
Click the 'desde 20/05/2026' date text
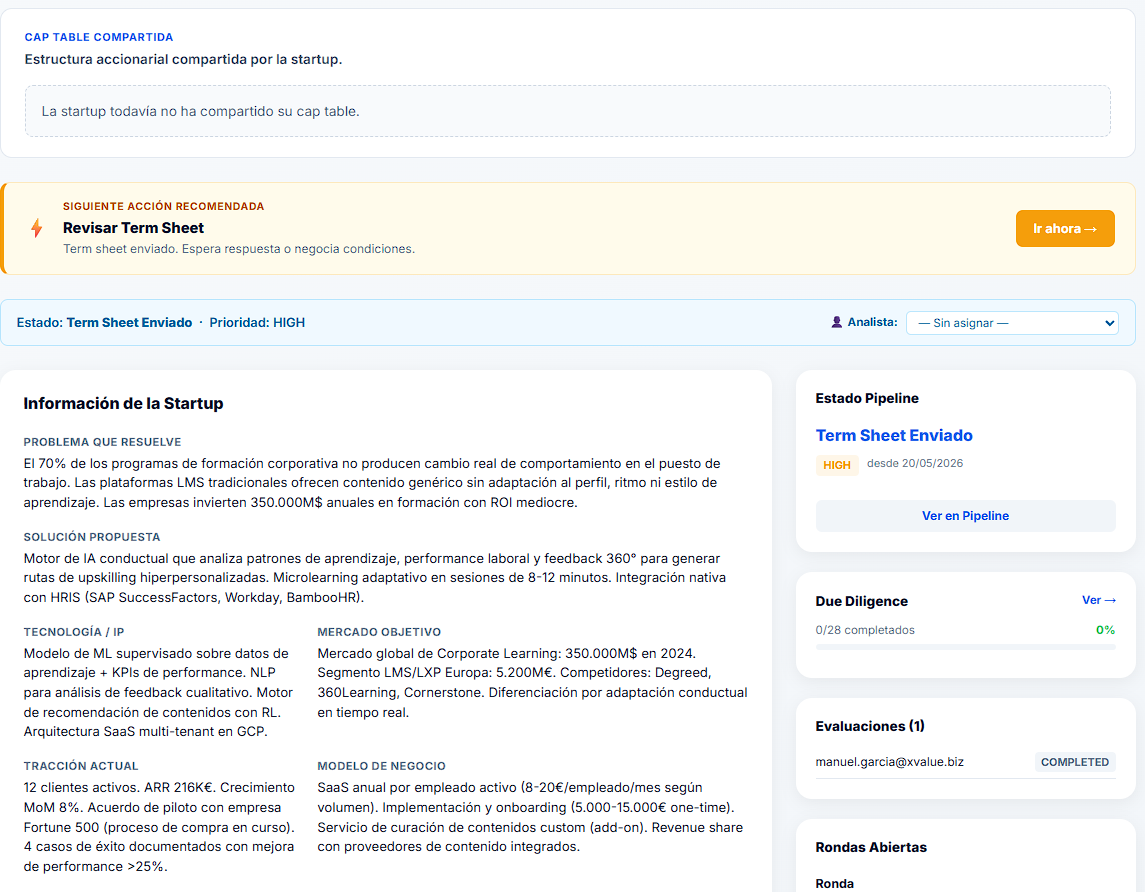(x=914, y=464)
